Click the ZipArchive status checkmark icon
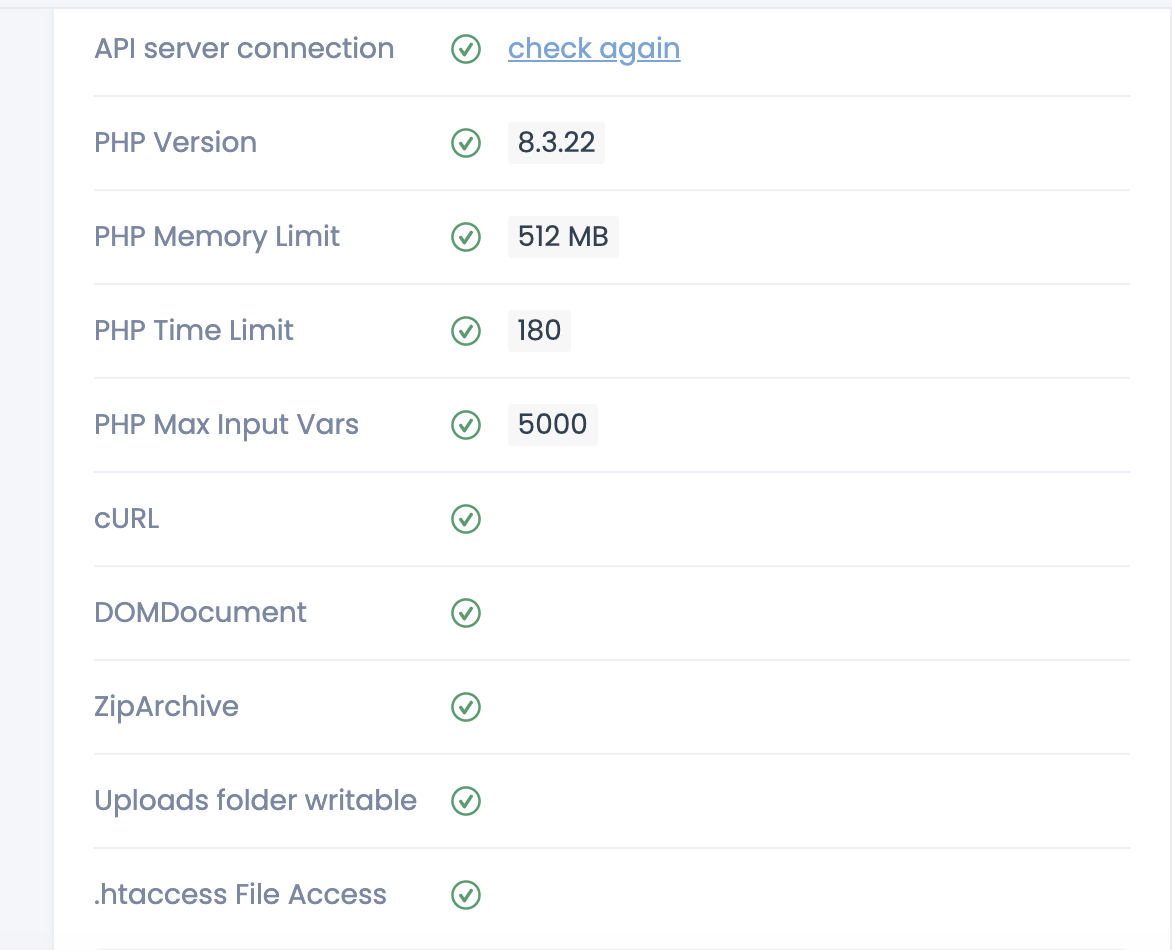Viewport: 1172px width, 950px height. click(466, 707)
